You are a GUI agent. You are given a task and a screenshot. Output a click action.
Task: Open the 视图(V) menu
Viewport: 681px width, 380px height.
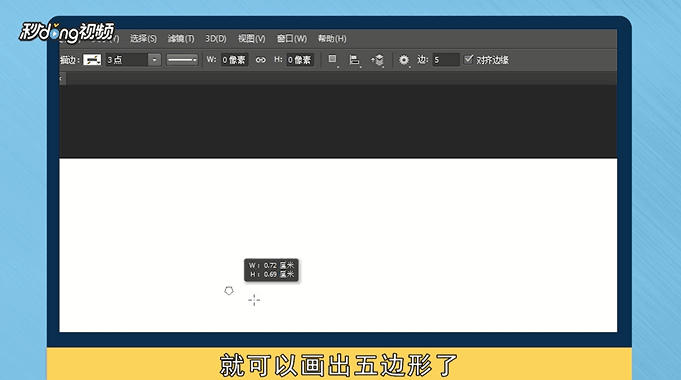pos(251,39)
